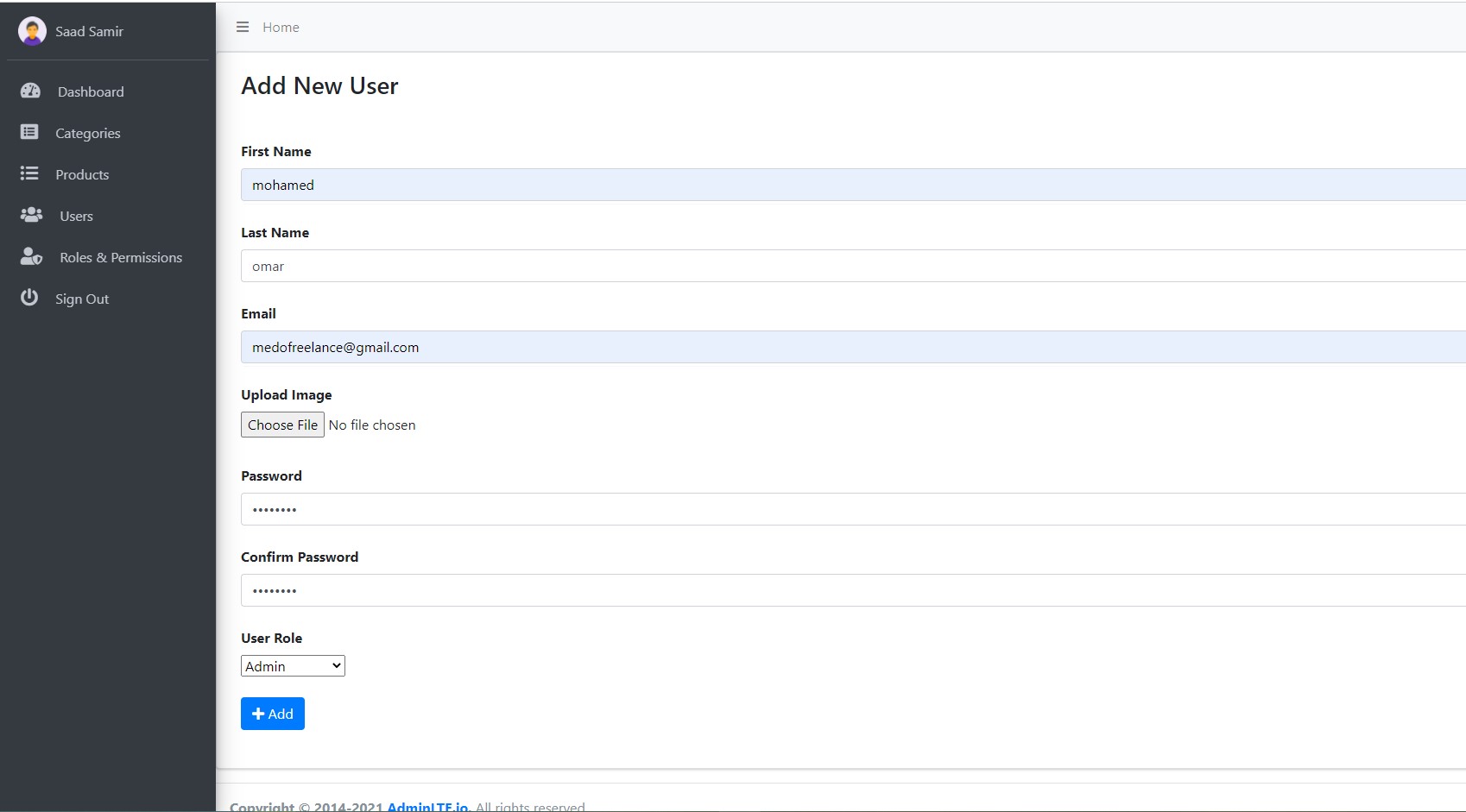
Task: Select Sign Out from the sidebar menu
Action: coord(82,298)
